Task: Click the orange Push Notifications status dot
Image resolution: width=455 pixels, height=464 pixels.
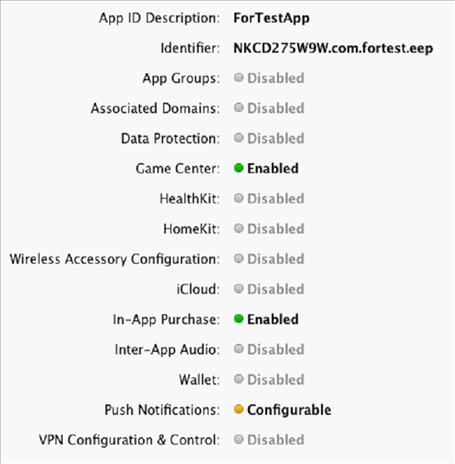Action: (239, 409)
